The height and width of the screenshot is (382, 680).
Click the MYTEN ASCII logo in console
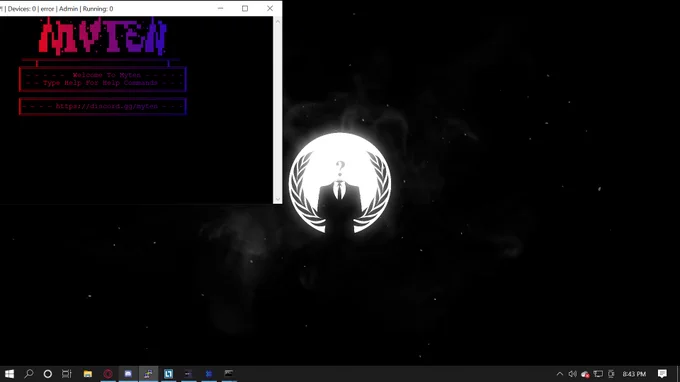(103, 36)
